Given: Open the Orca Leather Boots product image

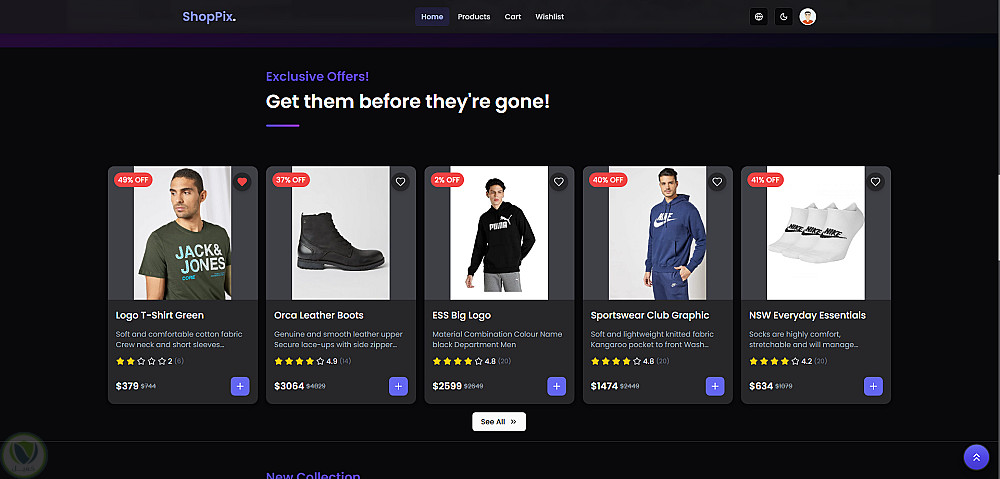Looking at the screenshot, I should click(x=341, y=233).
